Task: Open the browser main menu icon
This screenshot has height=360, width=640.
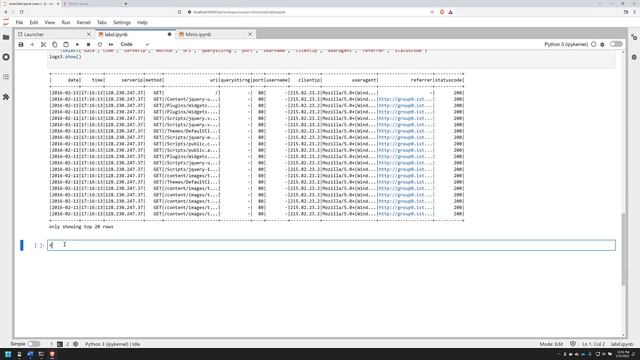Action: pyautogui.click(x=635, y=12)
